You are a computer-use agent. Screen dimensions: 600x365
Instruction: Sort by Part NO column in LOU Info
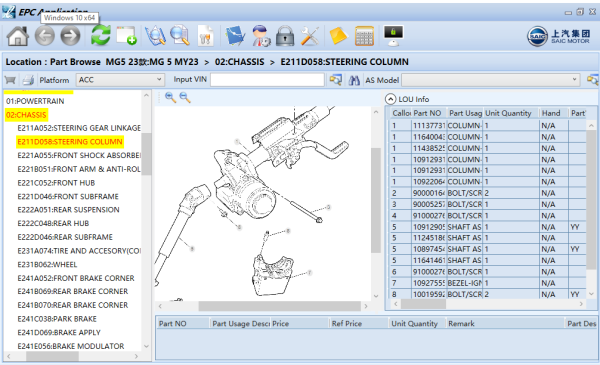click(429, 113)
